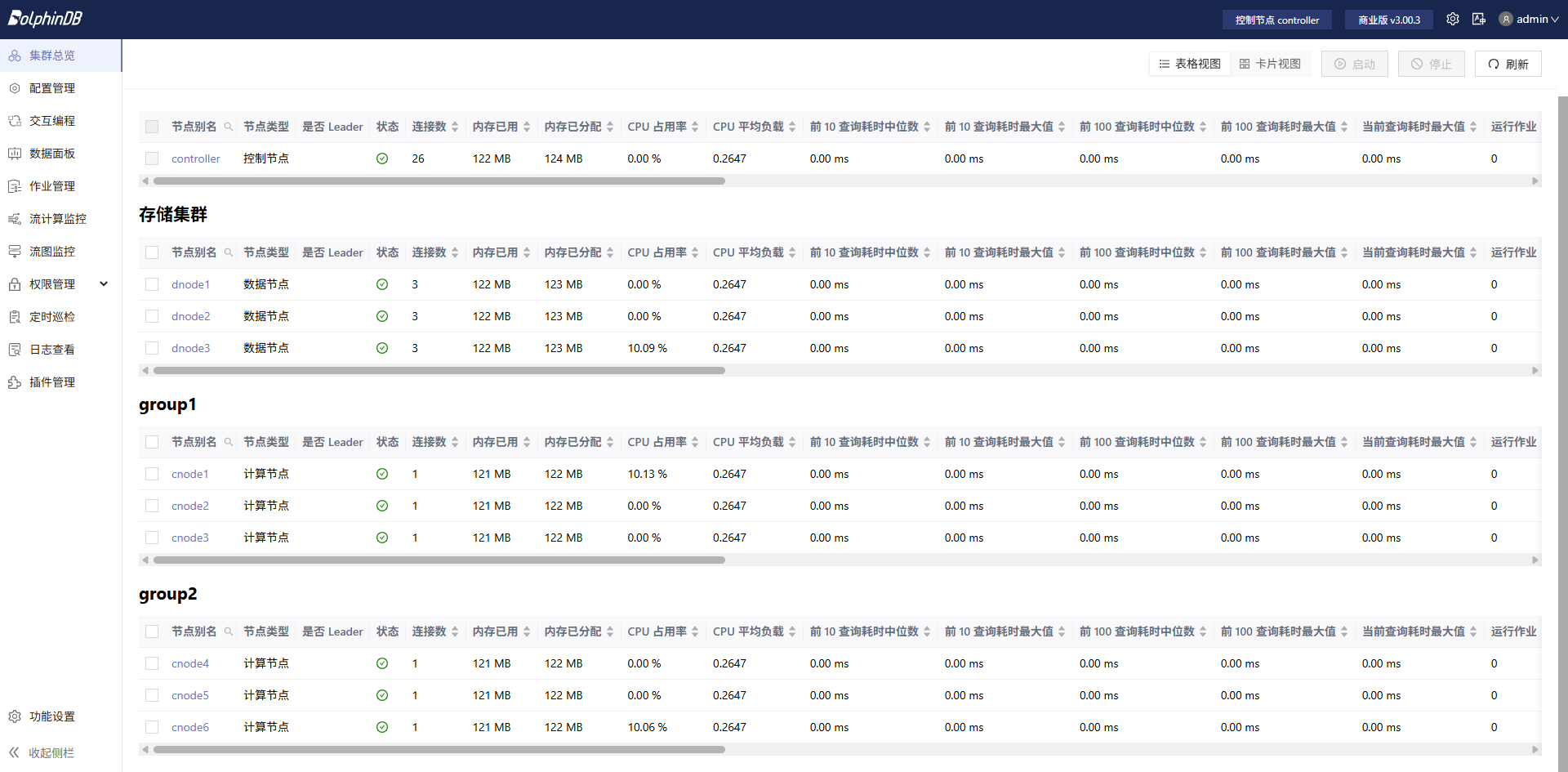The image size is (1568, 772).
Task: Switch to 卡片视图 card view
Action: pos(1270,64)
